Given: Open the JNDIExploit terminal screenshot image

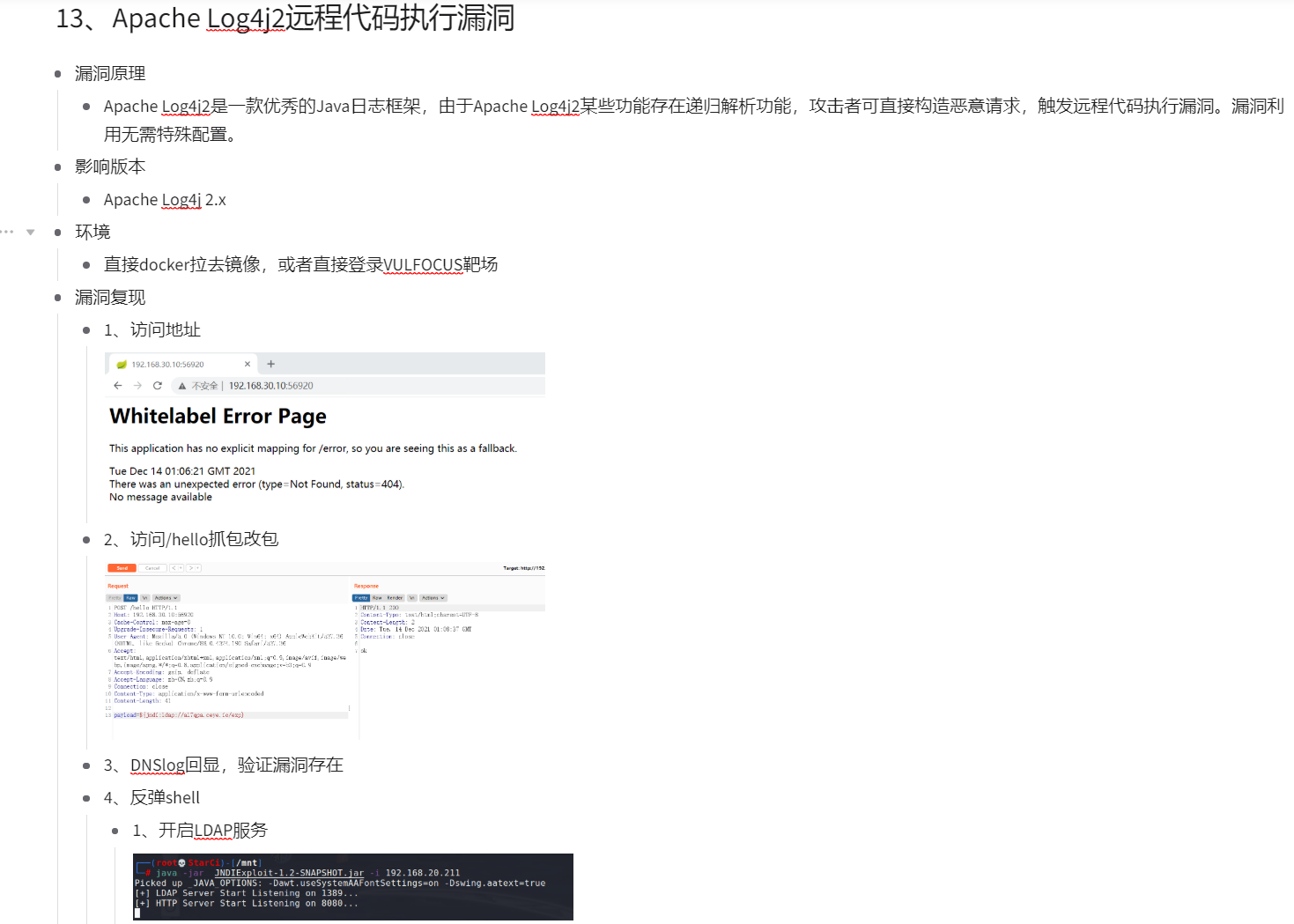Looking at the screenshot, I should (x=353, y=887).
